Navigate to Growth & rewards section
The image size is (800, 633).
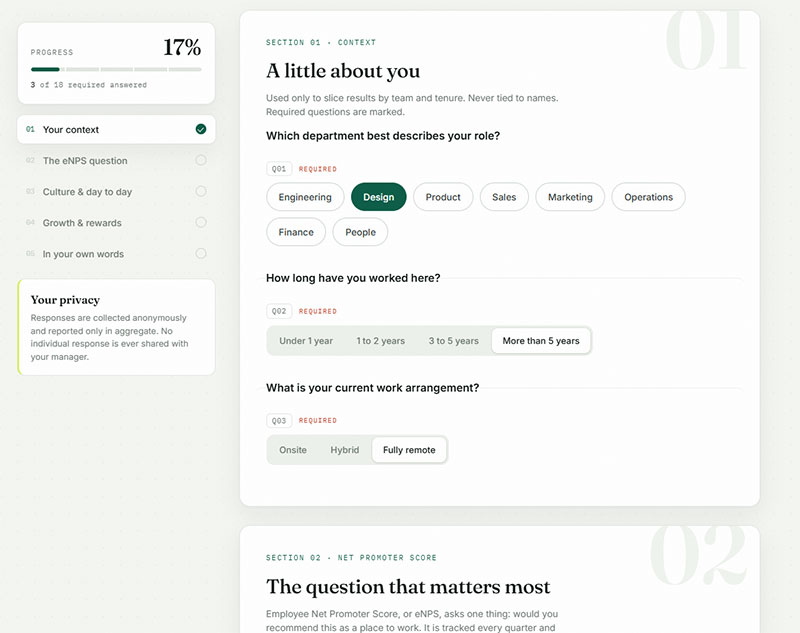[116, 223]
